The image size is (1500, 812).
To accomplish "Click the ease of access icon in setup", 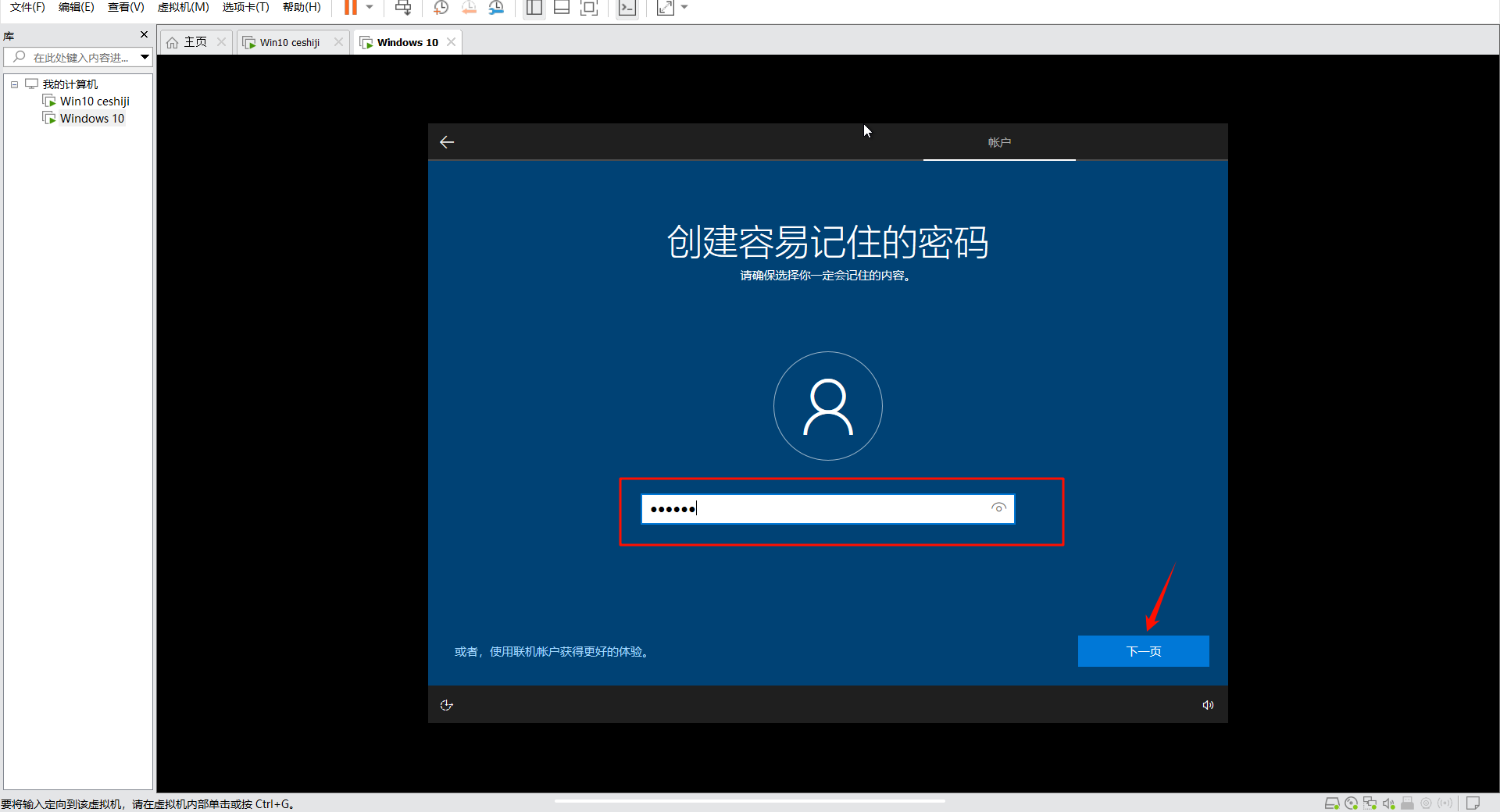I will (447, 705).
